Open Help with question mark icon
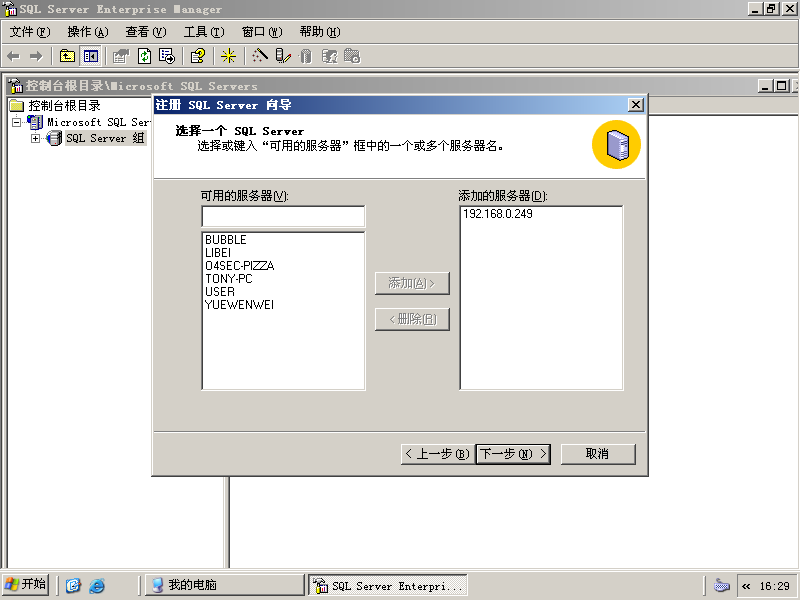The width and height of the screenshot is (800, 600). point(197,56)
